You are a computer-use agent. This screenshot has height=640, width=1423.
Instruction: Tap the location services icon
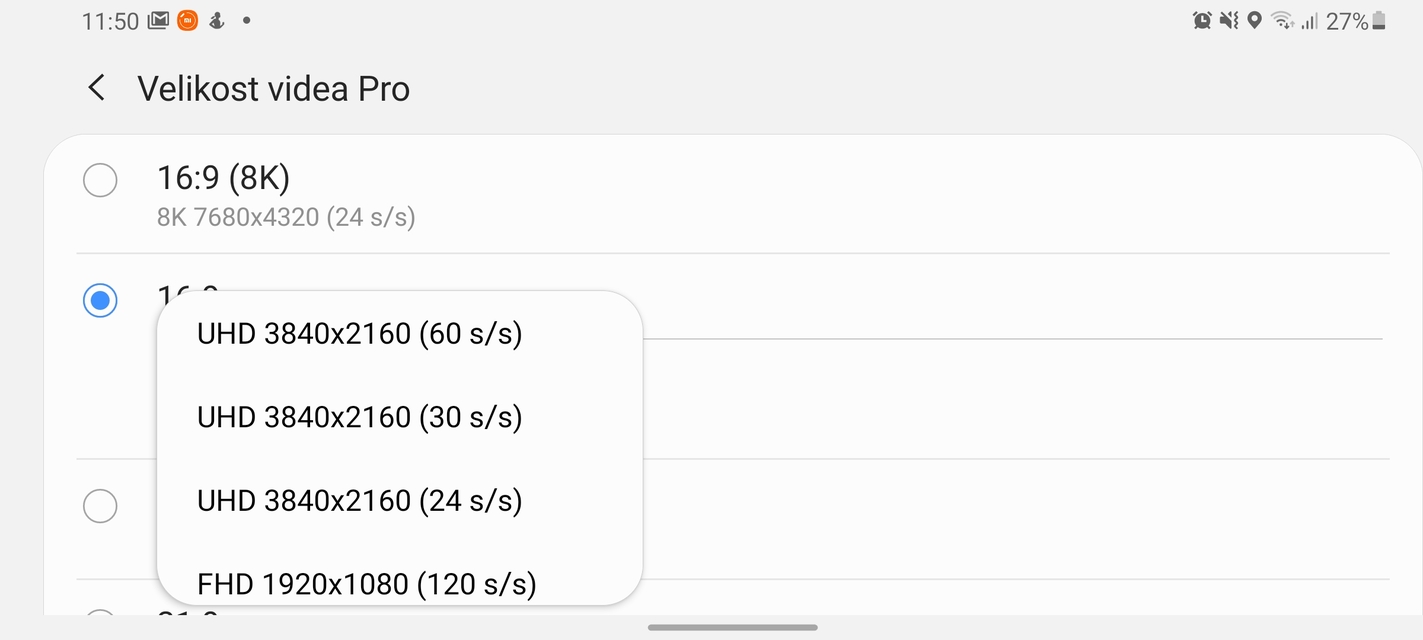coord(1254,20)
